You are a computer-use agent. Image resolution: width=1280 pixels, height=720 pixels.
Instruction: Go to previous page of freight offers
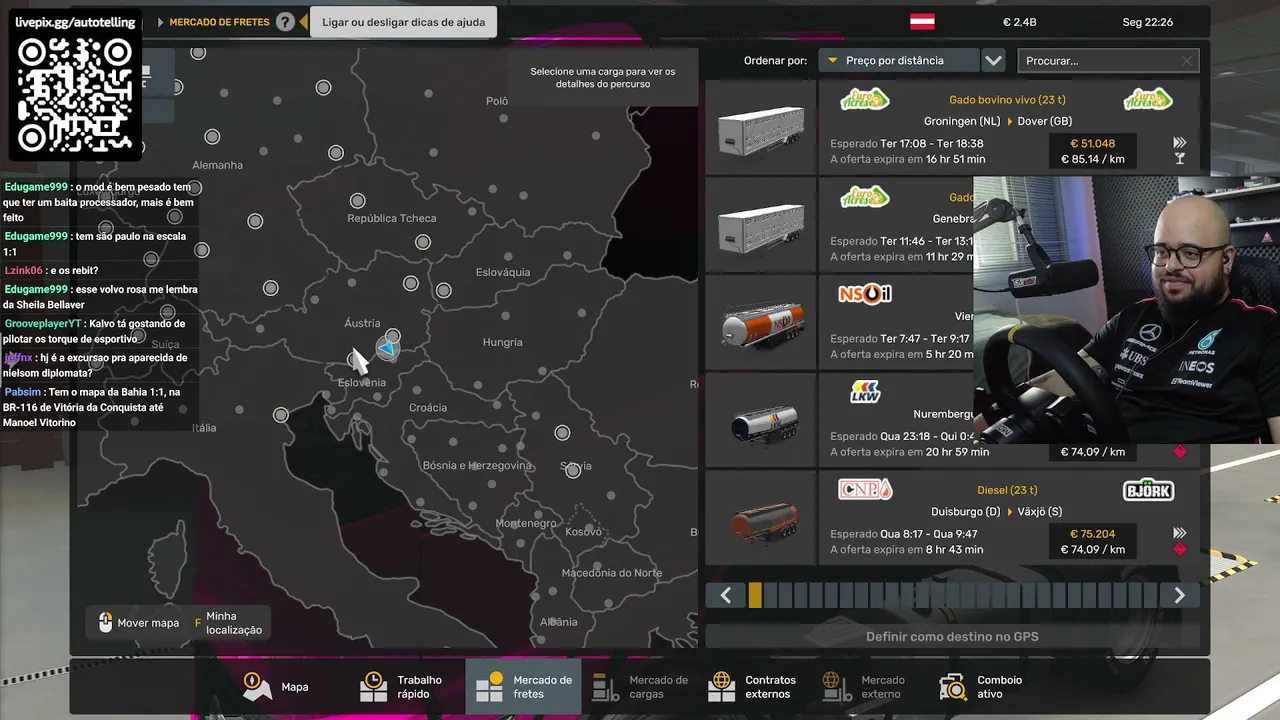726,595
